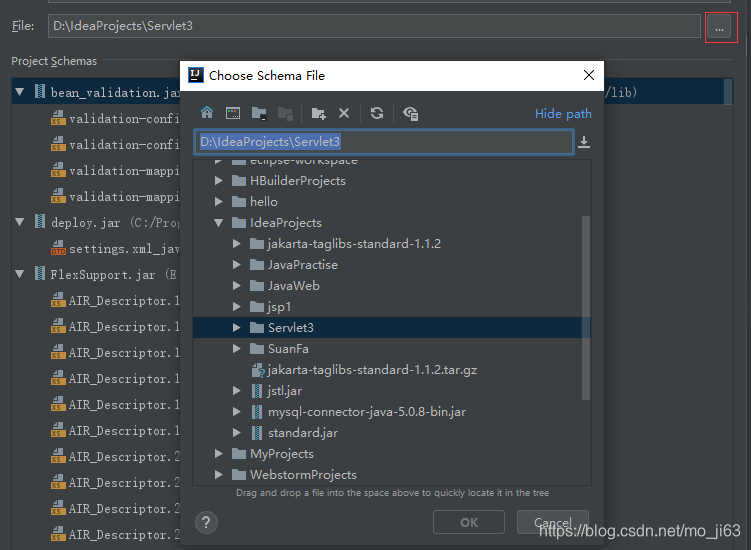Jump to Project directory icon

259,114
